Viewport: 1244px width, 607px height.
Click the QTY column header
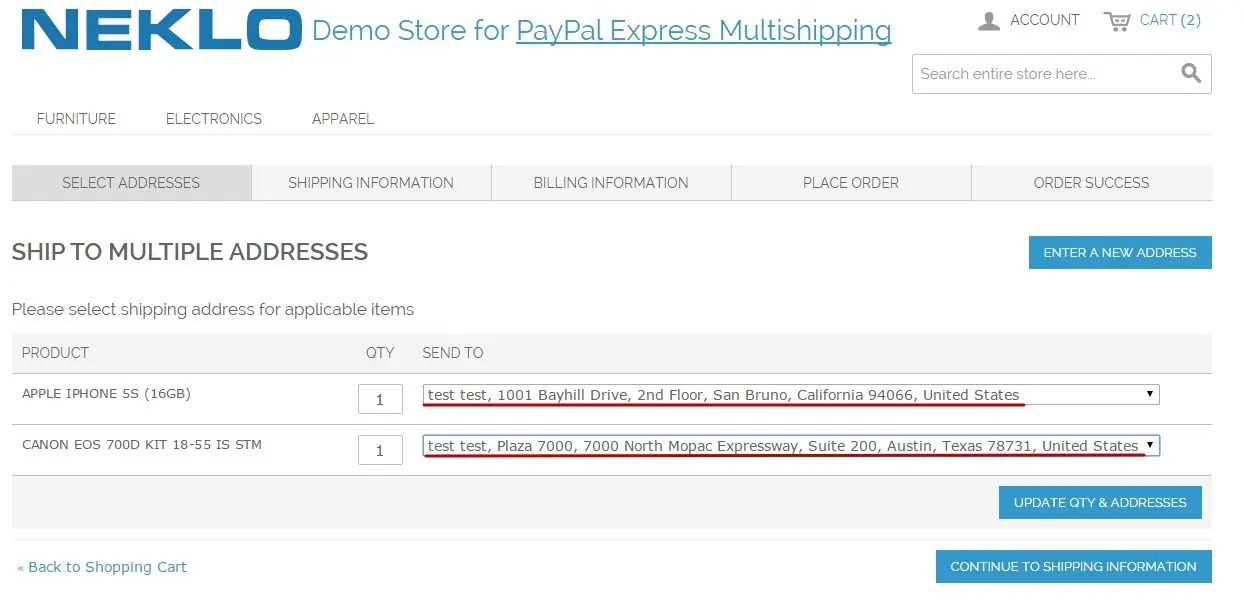380,353
